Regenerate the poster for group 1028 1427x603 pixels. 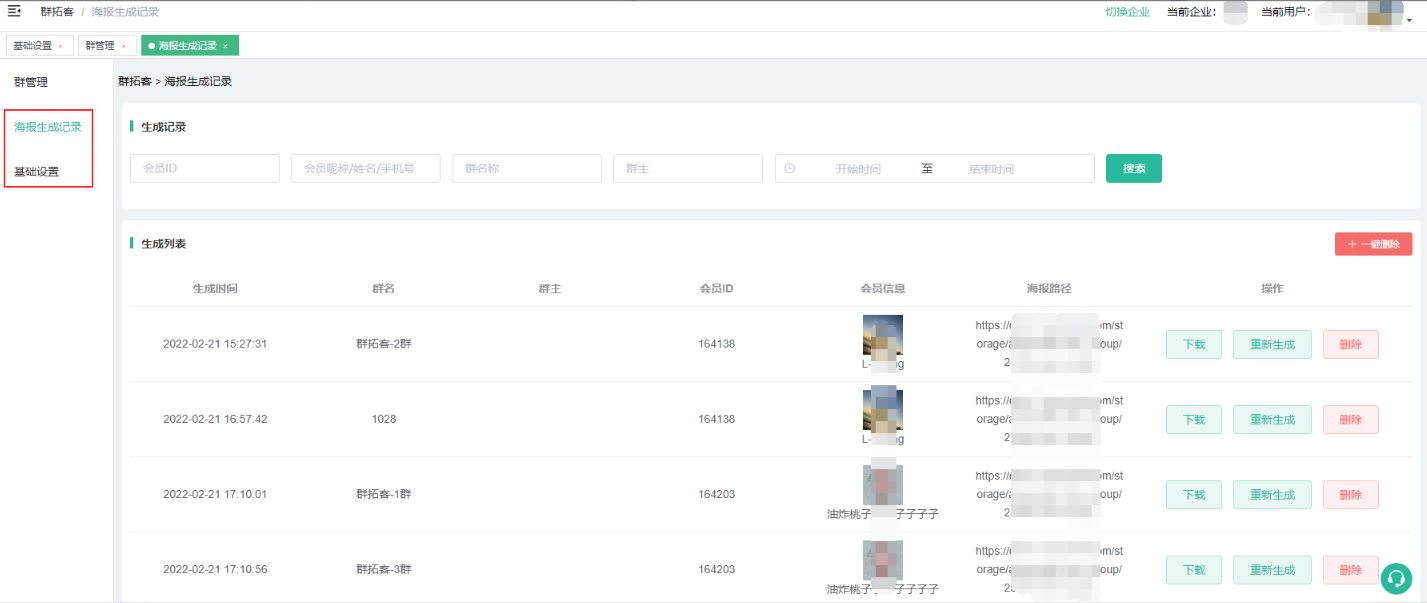click(1272, 419)
